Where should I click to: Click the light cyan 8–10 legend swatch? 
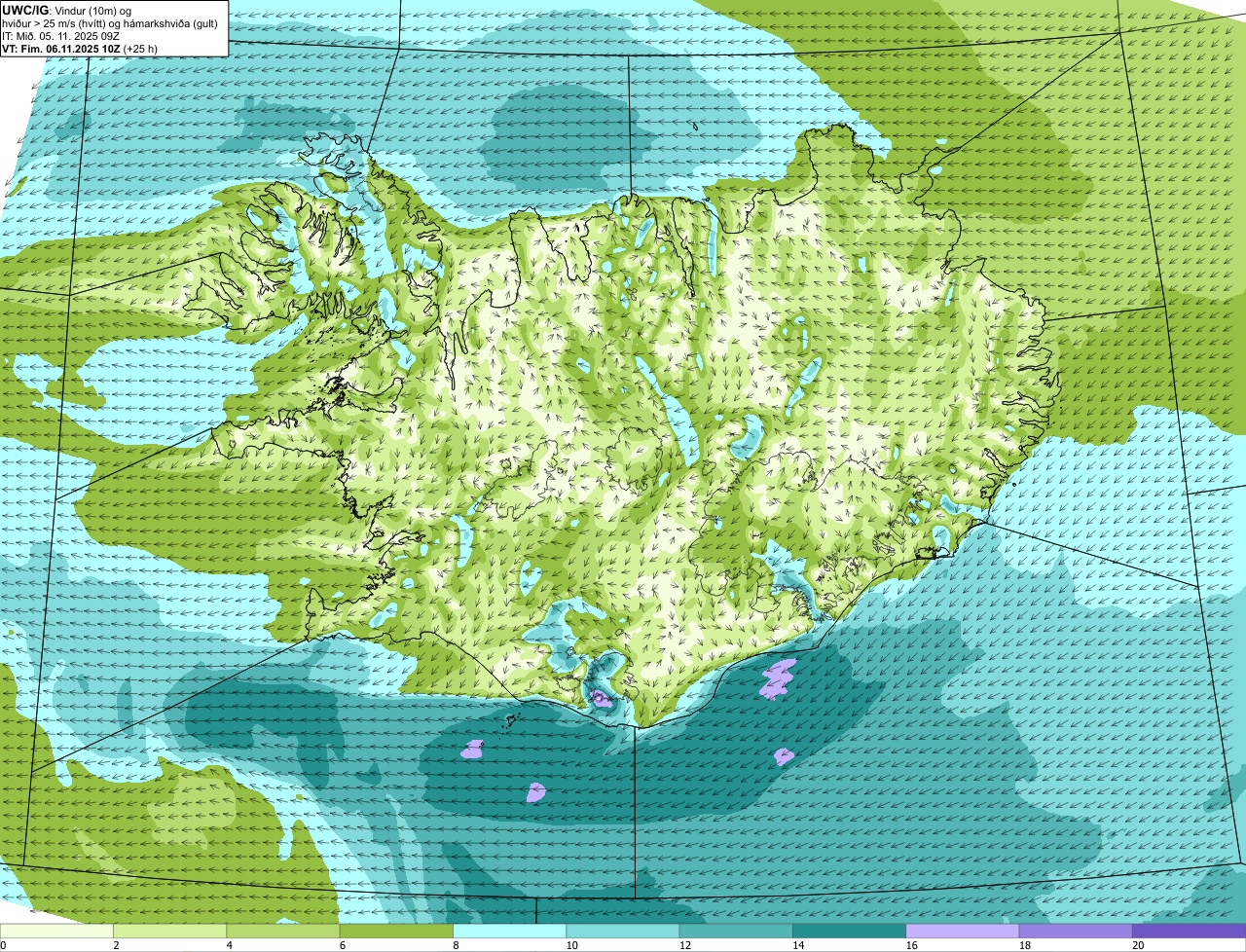point(509,931)
